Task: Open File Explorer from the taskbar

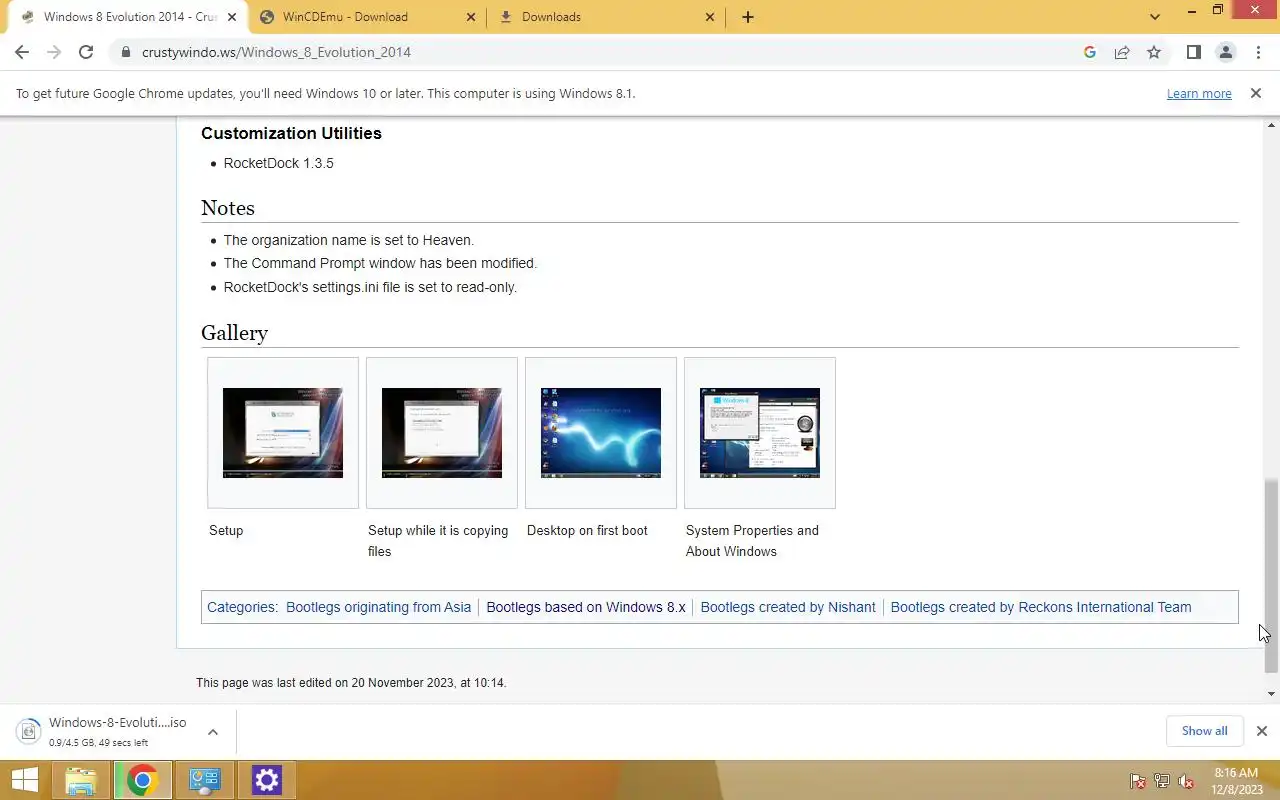Action: click(80, 780)
